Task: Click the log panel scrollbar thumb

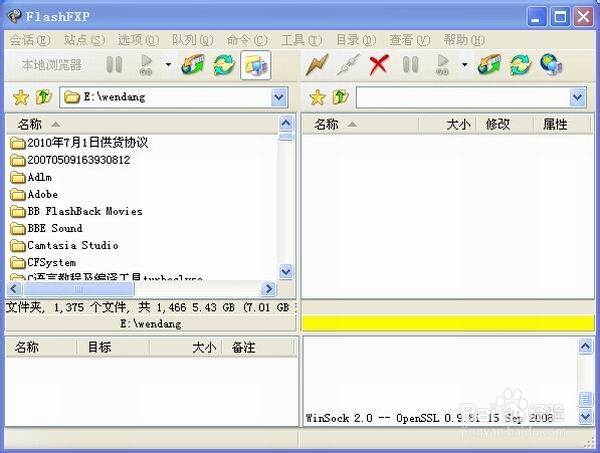Action: pos(585,399)
